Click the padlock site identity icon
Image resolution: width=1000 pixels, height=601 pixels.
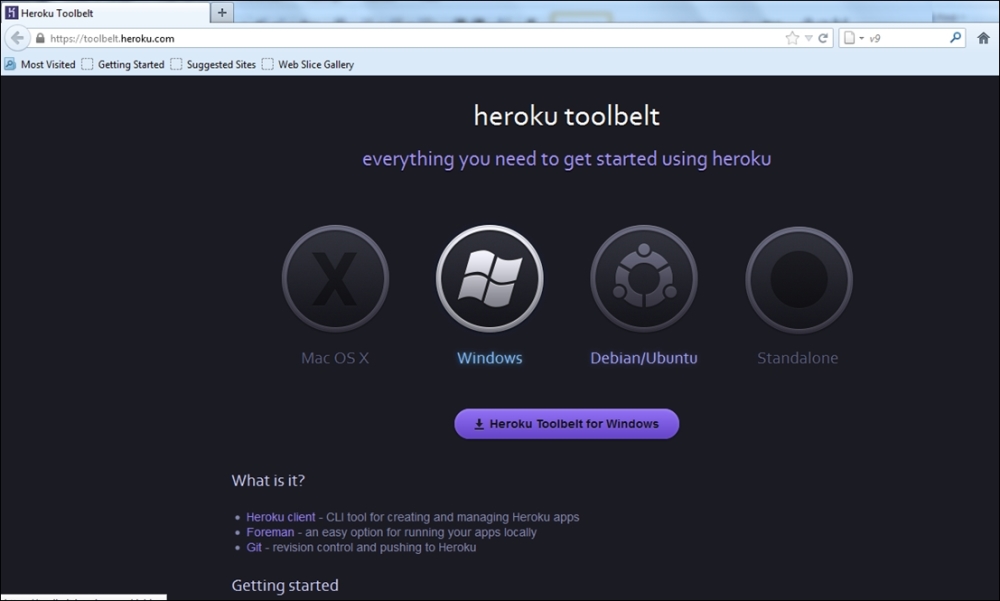pos(40,38)
